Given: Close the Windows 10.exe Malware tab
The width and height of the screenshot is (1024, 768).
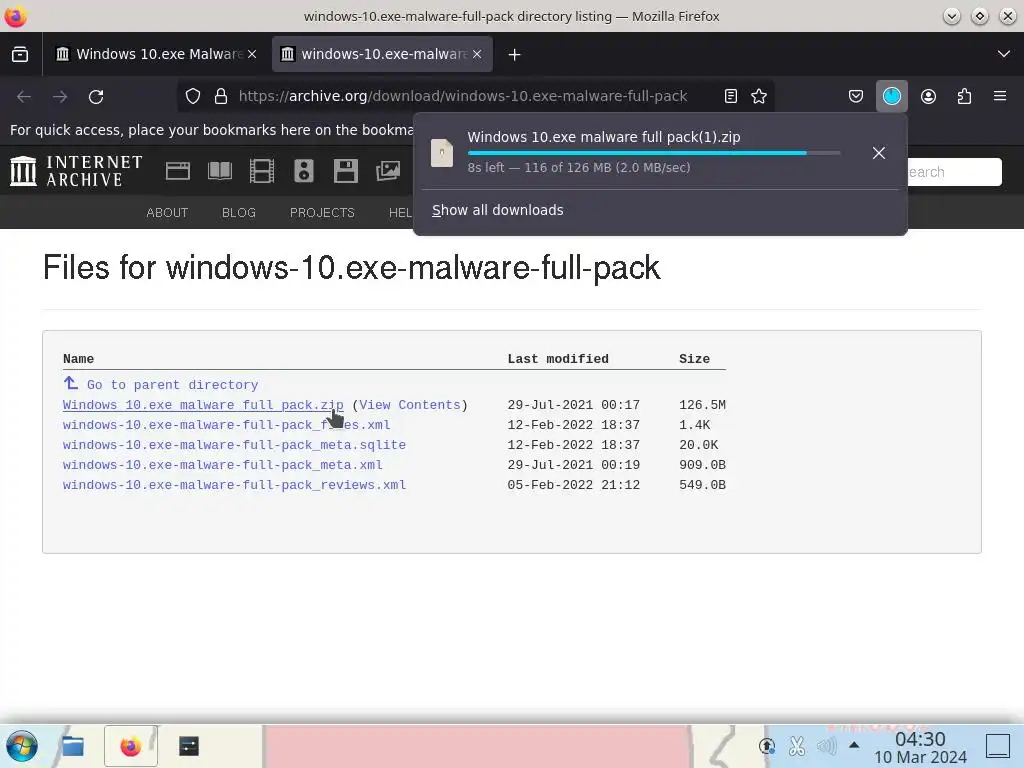Looking at the screenshot, I should click(252, 54).
